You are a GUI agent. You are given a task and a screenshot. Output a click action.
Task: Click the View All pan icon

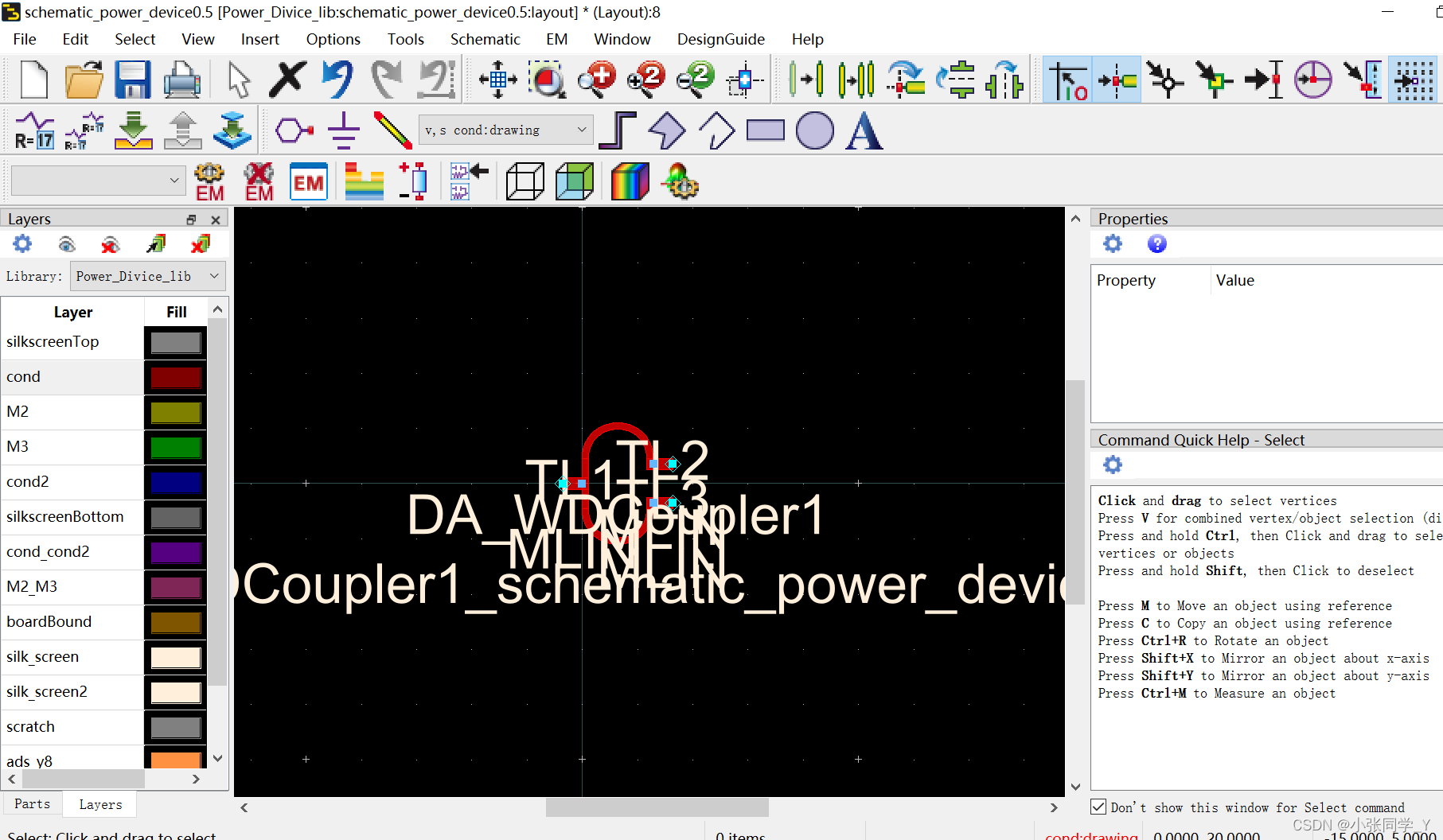coord(497,80)
